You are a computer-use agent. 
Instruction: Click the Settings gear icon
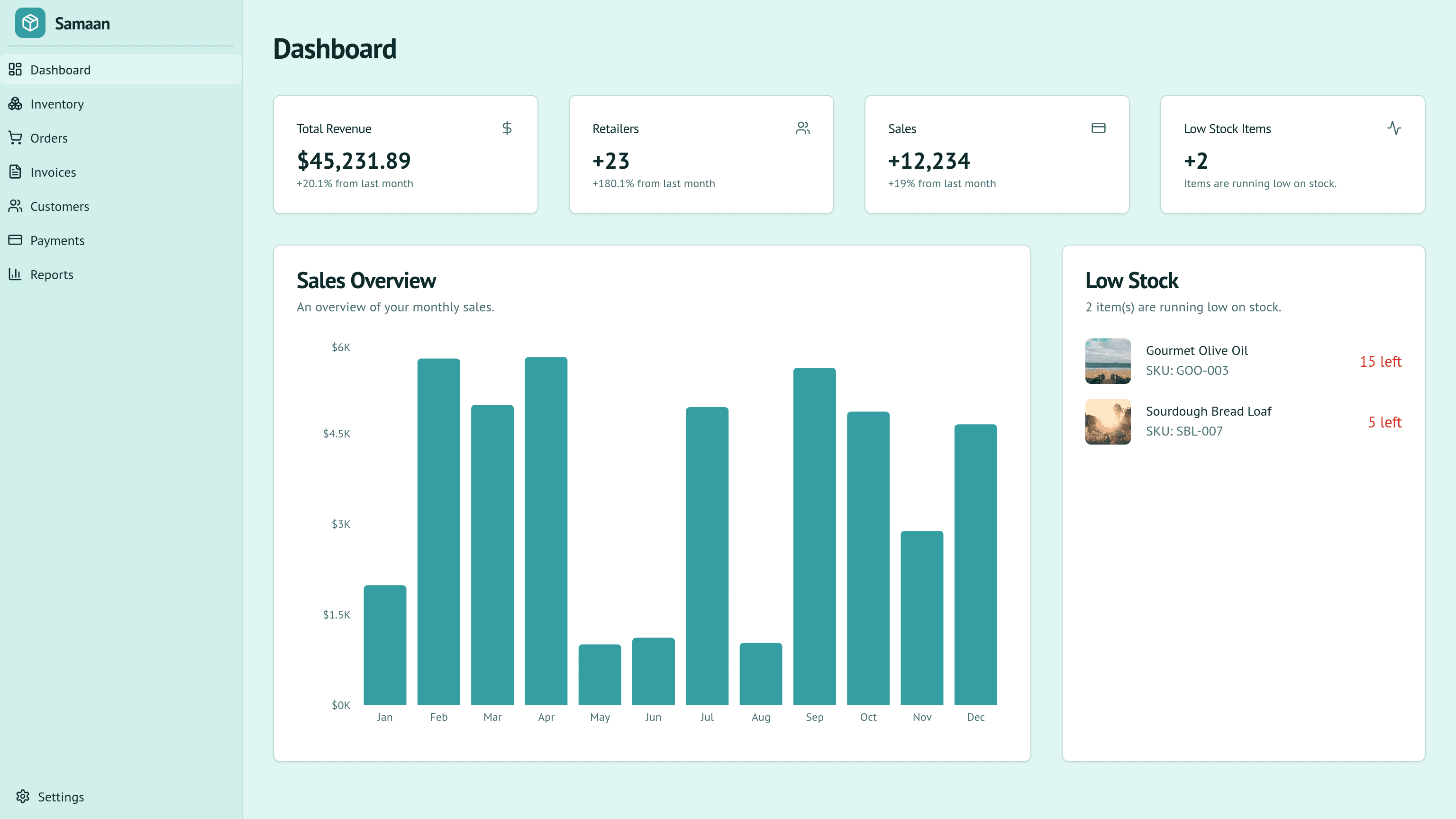(x=23, y=796)
